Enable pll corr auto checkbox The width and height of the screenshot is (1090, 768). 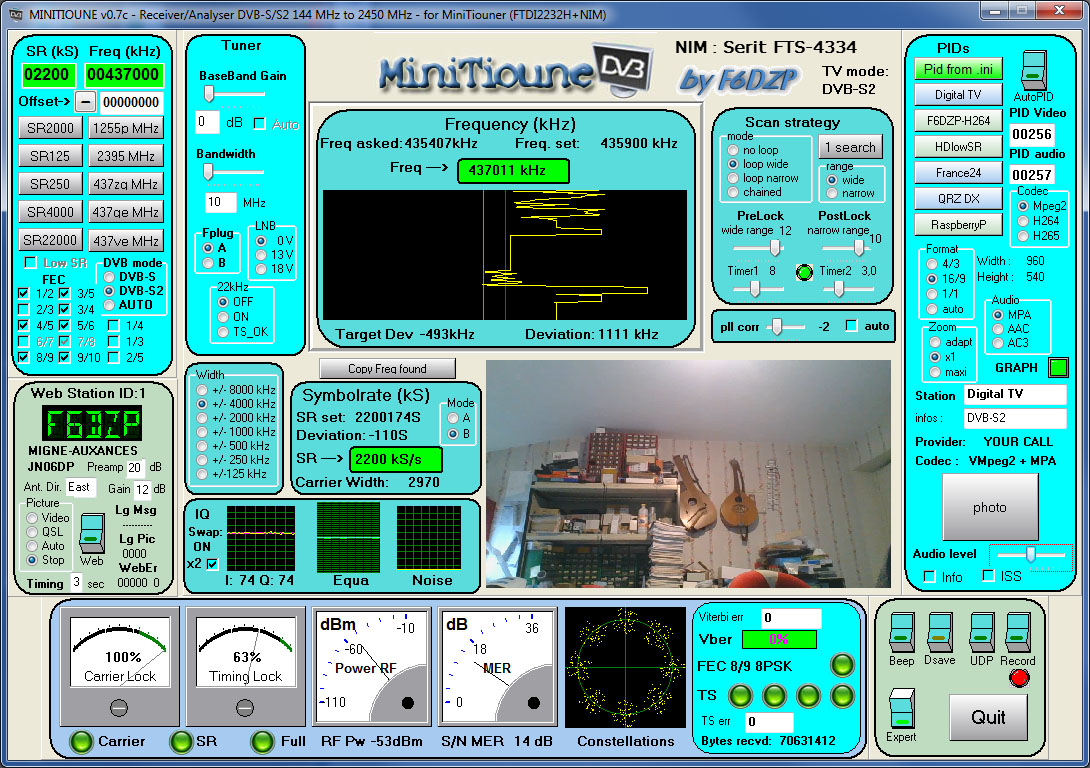pyautogui.click(x=851, y=326)
